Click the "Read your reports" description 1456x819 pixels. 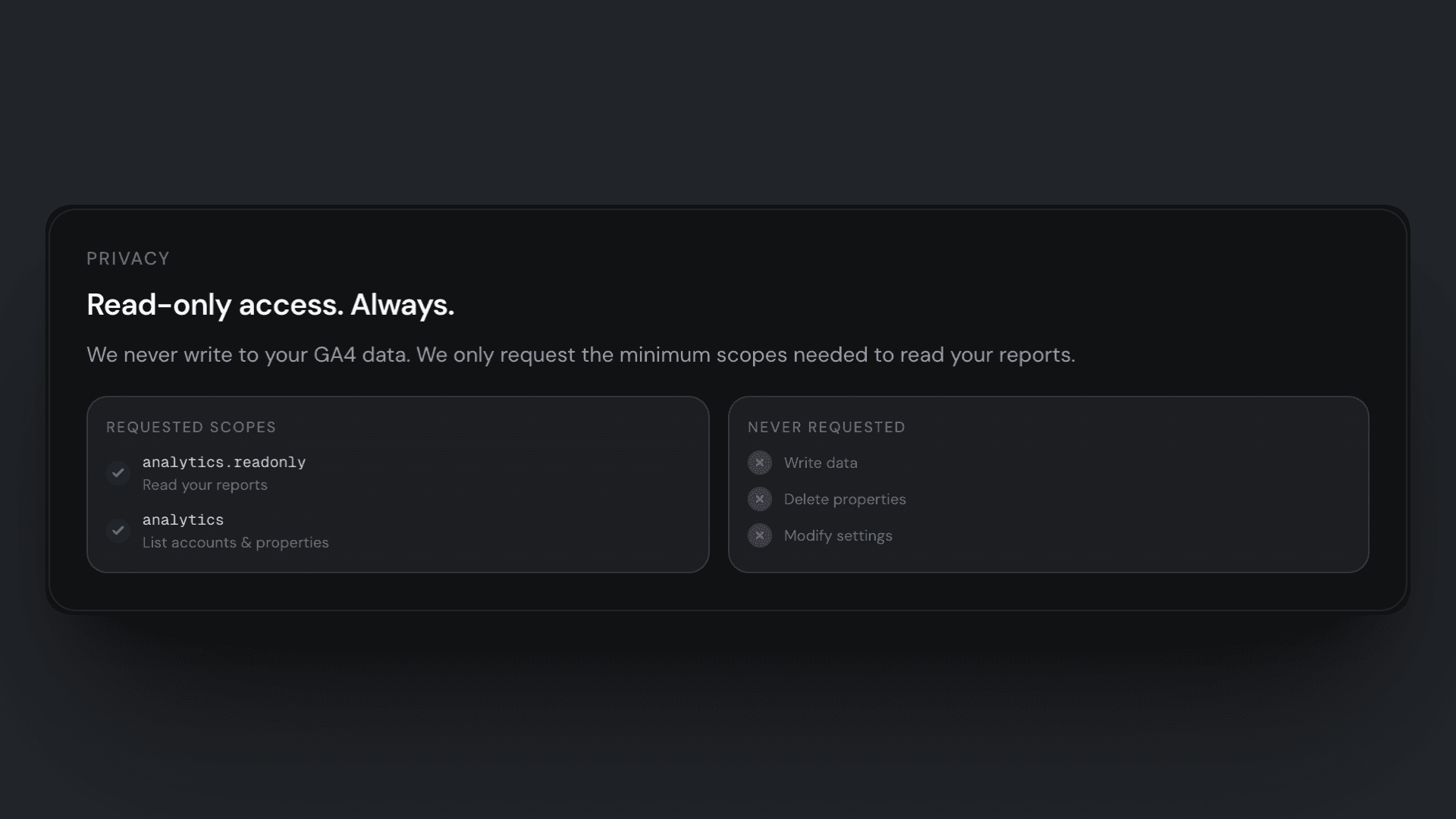(205, 485)
